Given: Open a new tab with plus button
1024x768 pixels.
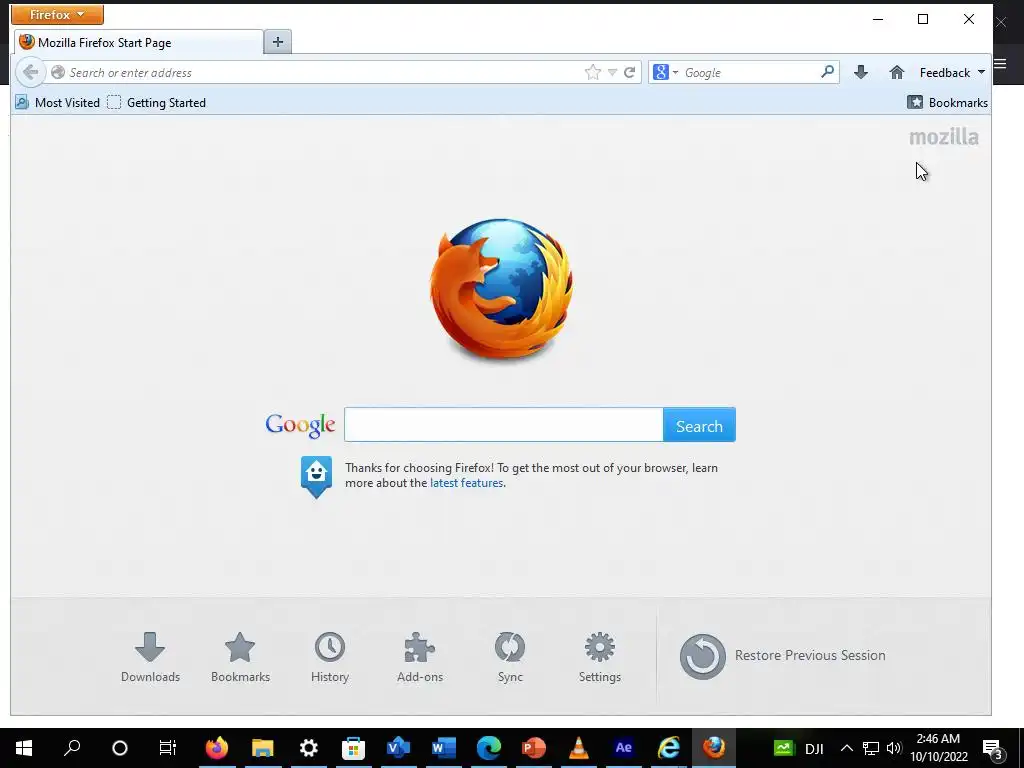Looking at the screenshot, I should [278, 42].
